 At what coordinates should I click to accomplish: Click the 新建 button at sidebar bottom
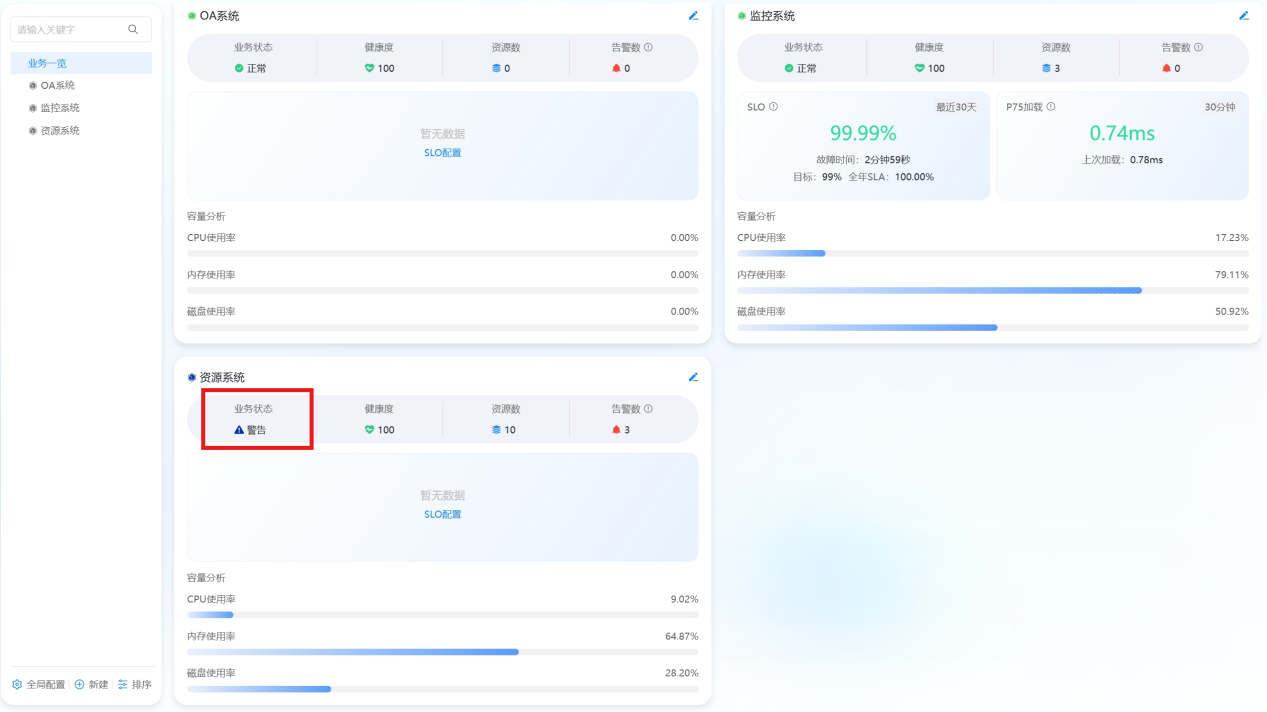91,685
